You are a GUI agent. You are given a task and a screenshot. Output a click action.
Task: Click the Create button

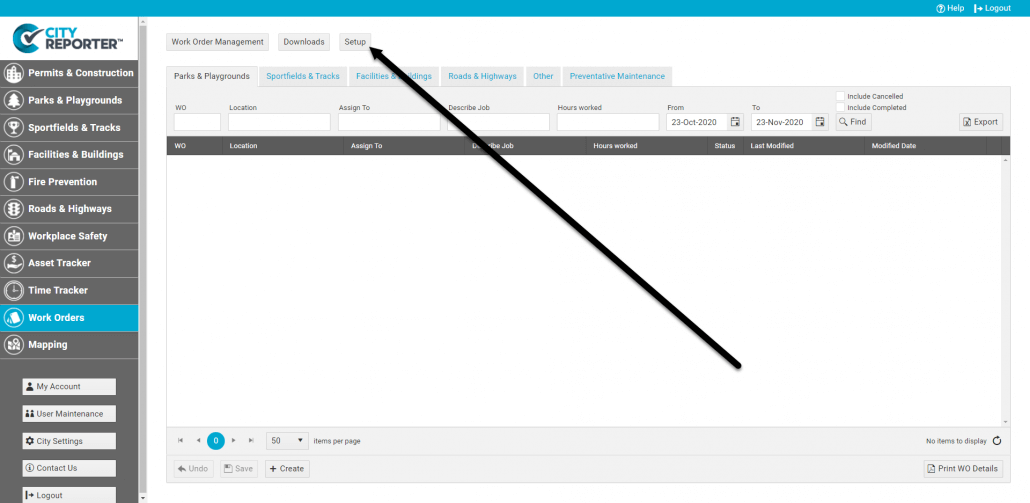click(x=287, y=468)
